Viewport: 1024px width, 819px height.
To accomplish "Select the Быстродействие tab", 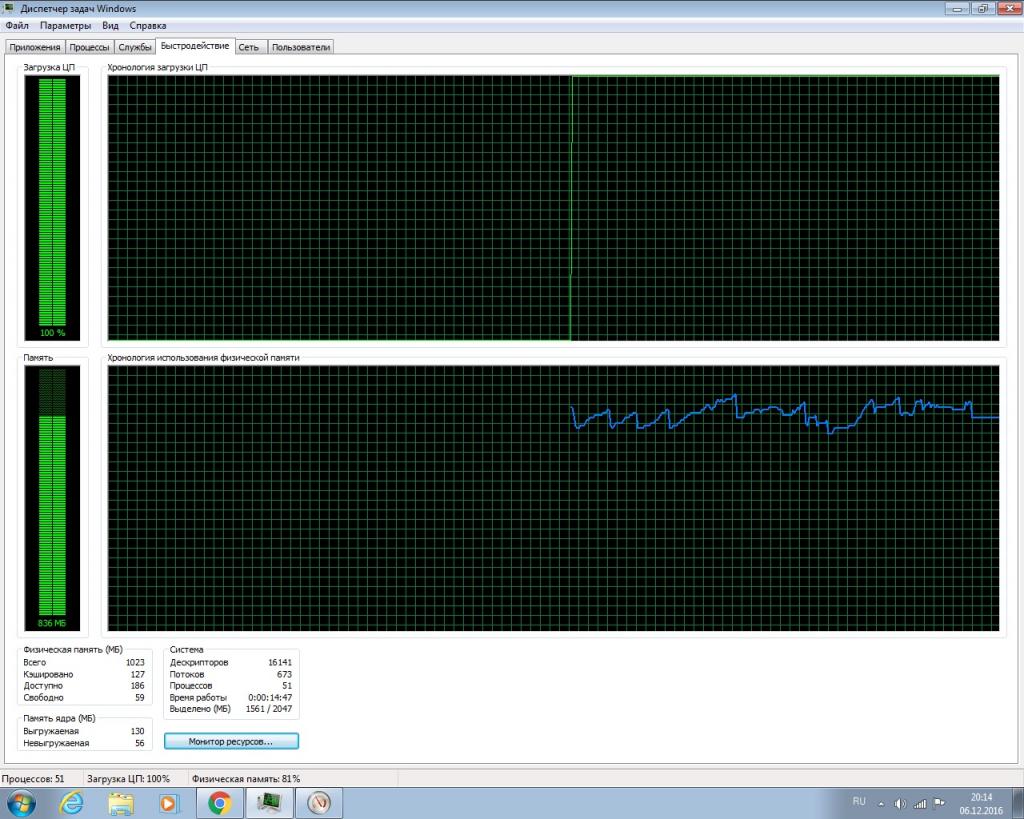I will (x=195, y=46).
